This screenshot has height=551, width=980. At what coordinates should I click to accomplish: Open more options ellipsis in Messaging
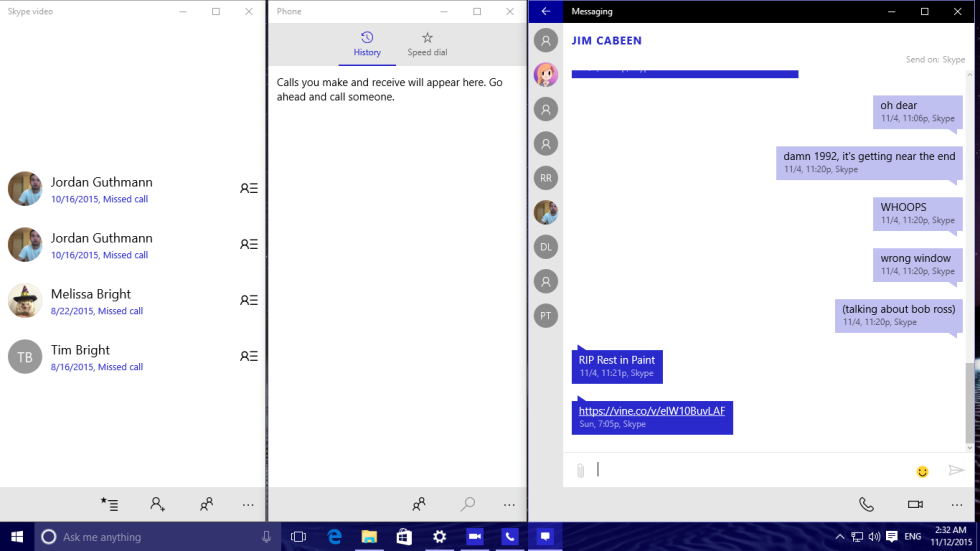coord(957,505)
